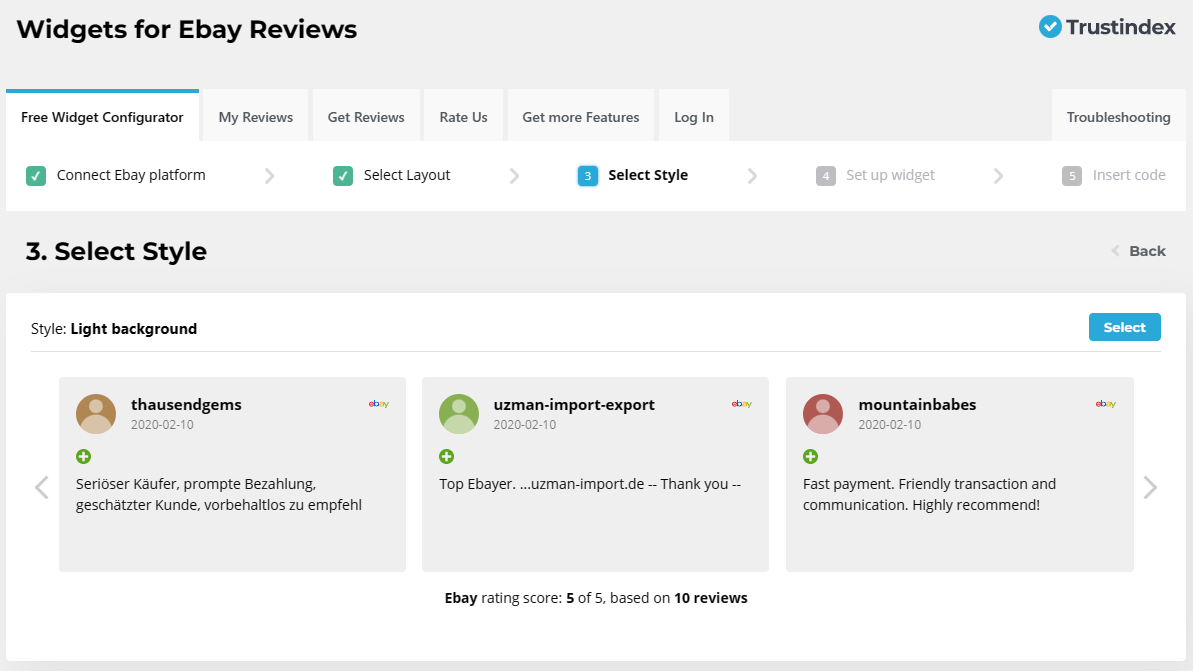Click the Trustindex logo checkmark icon
This screenshot has width=1193, height=671.
point(1050,27)
